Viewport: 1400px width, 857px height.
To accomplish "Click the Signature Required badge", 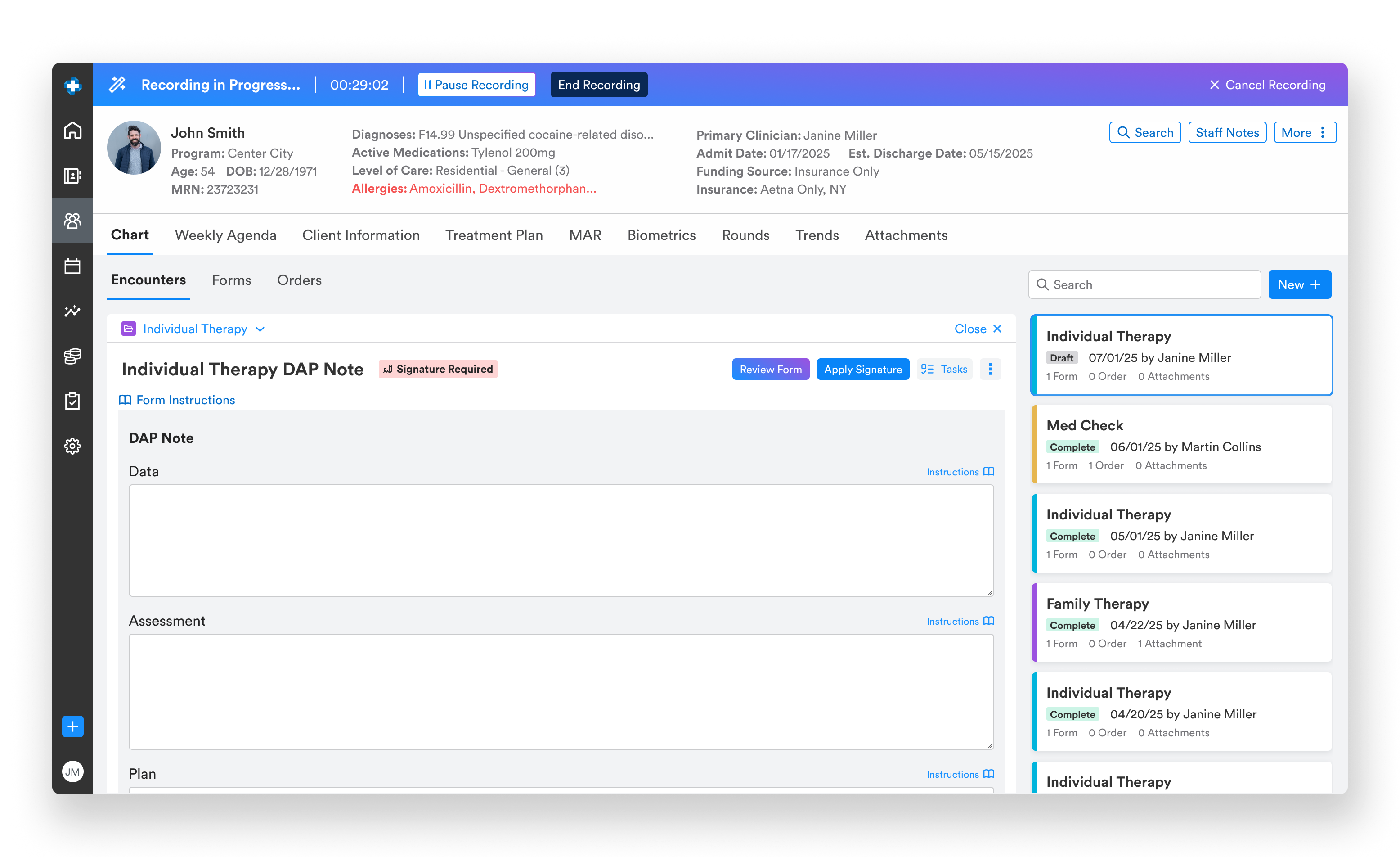I will point(437,369).
